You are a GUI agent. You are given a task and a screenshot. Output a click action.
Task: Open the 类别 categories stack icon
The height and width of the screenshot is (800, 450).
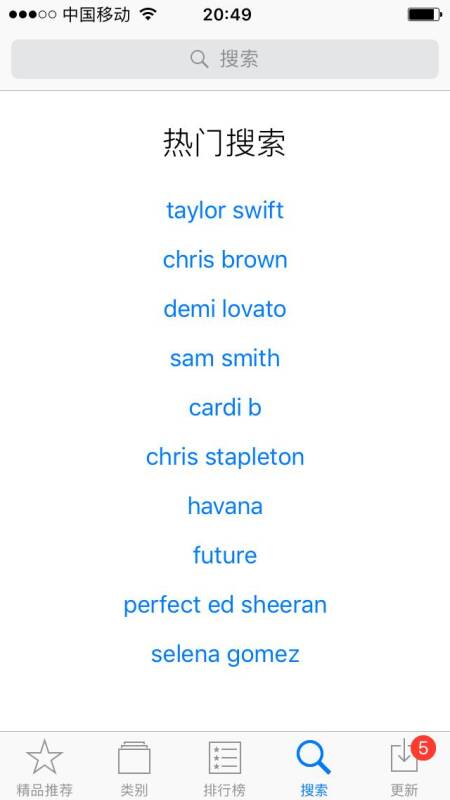click(134, 758)
